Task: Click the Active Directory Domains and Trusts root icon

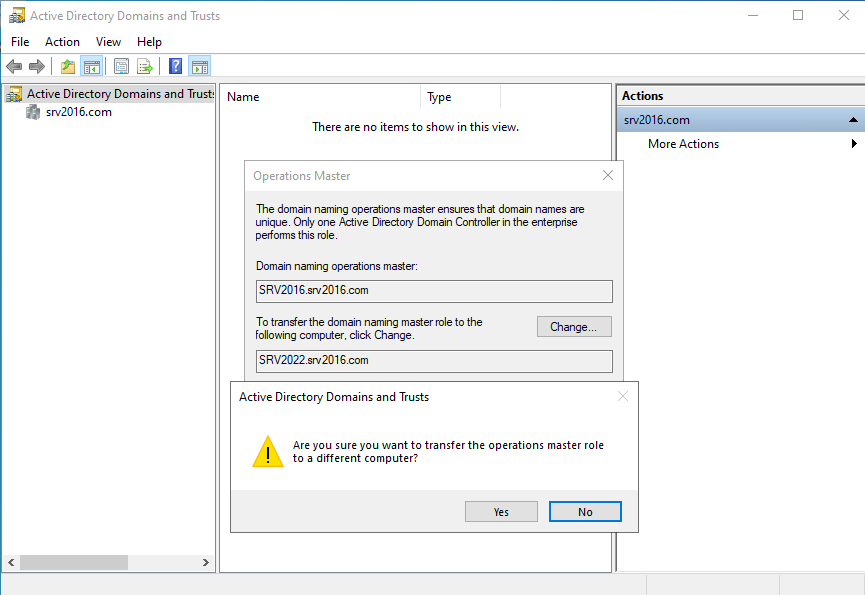Action: (14, 94)
